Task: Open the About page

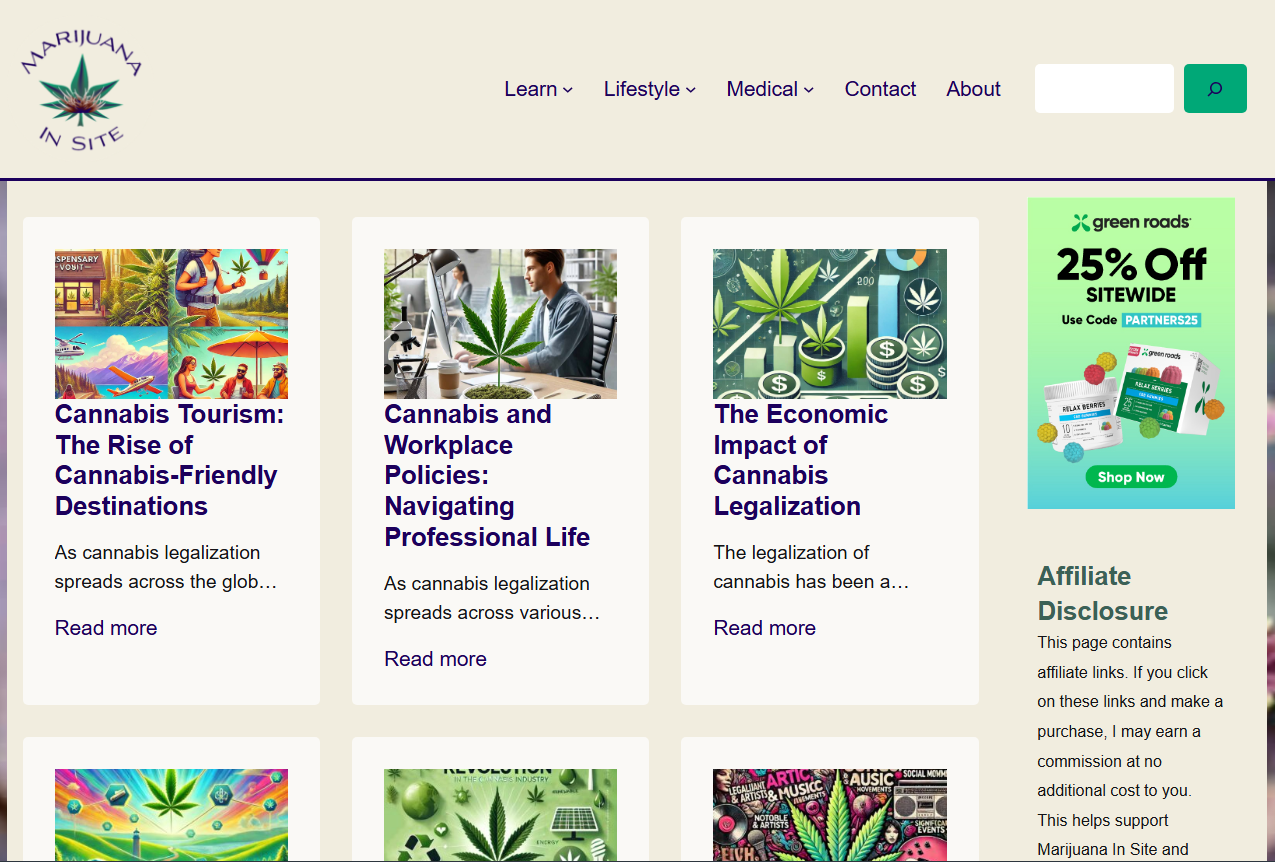Action: pyautogui.click(x=972, y=88)
